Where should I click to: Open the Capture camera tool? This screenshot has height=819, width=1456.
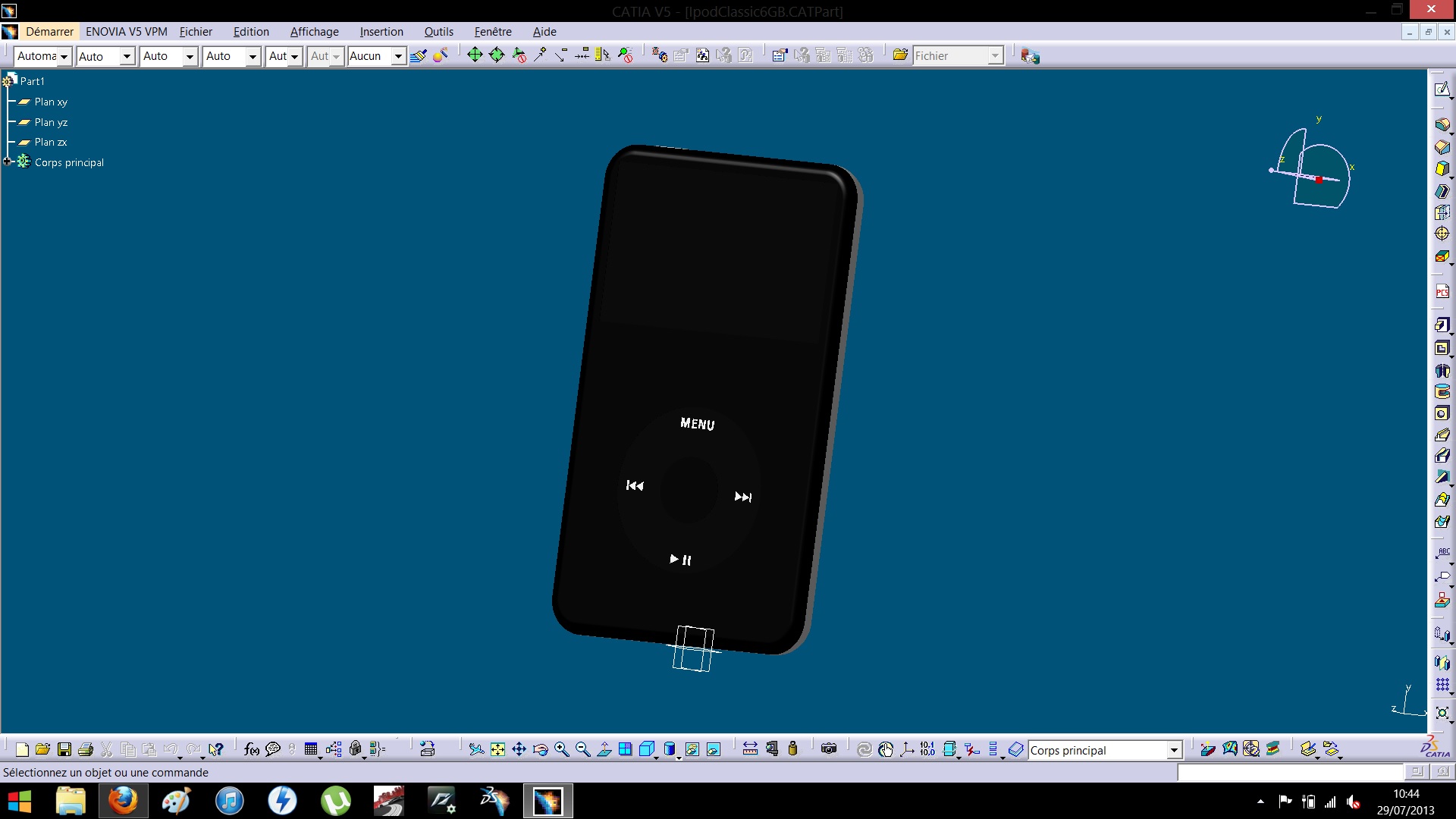coord(829,749)
